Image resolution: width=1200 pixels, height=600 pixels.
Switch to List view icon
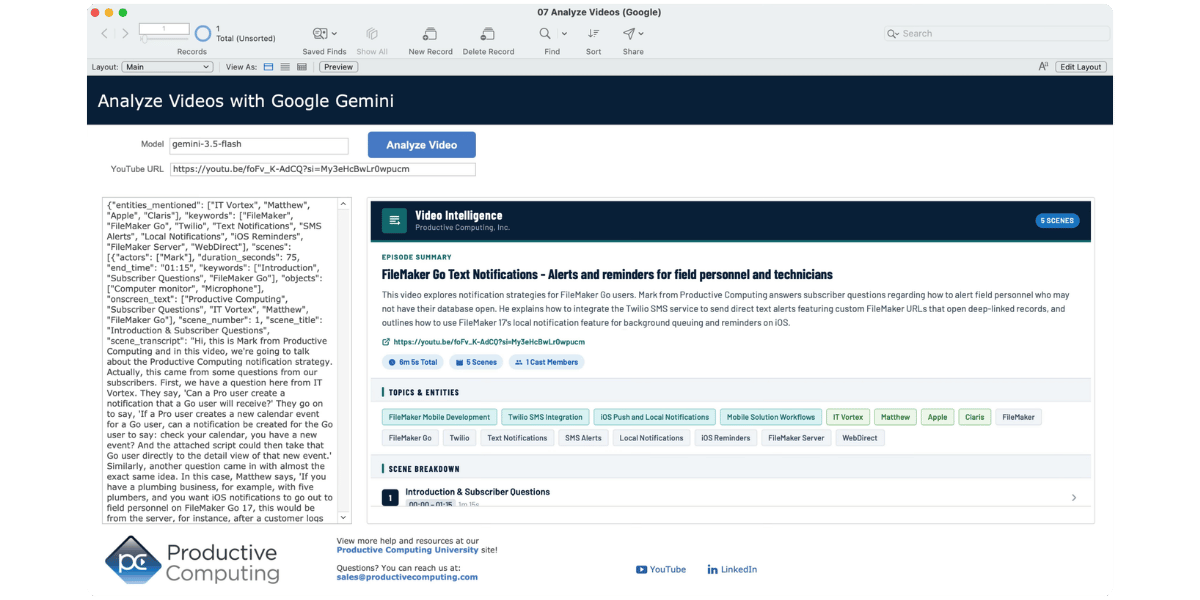(285, 67)
